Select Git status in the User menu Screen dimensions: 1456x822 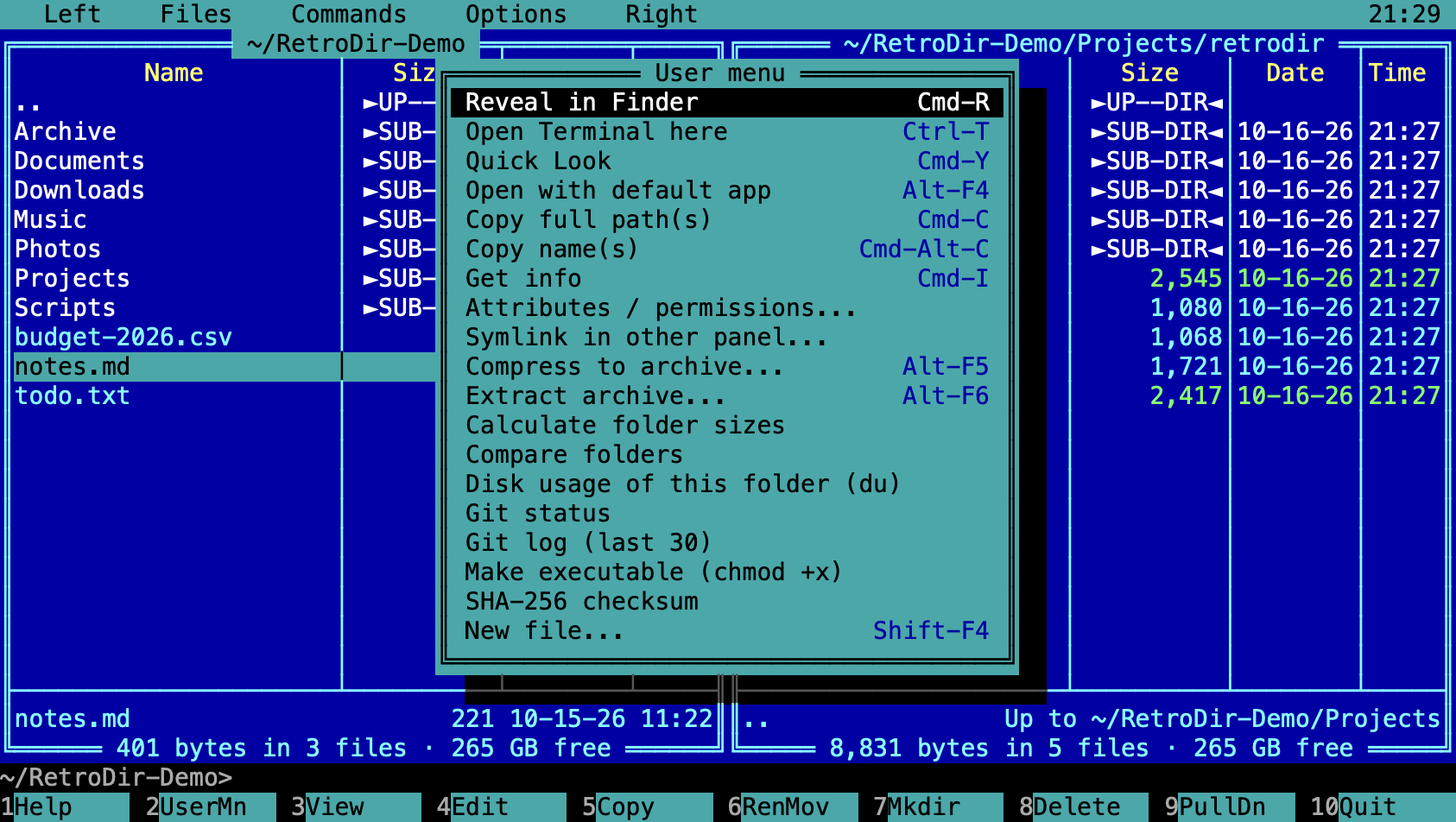pyautogui.click(x=727, y=513)
